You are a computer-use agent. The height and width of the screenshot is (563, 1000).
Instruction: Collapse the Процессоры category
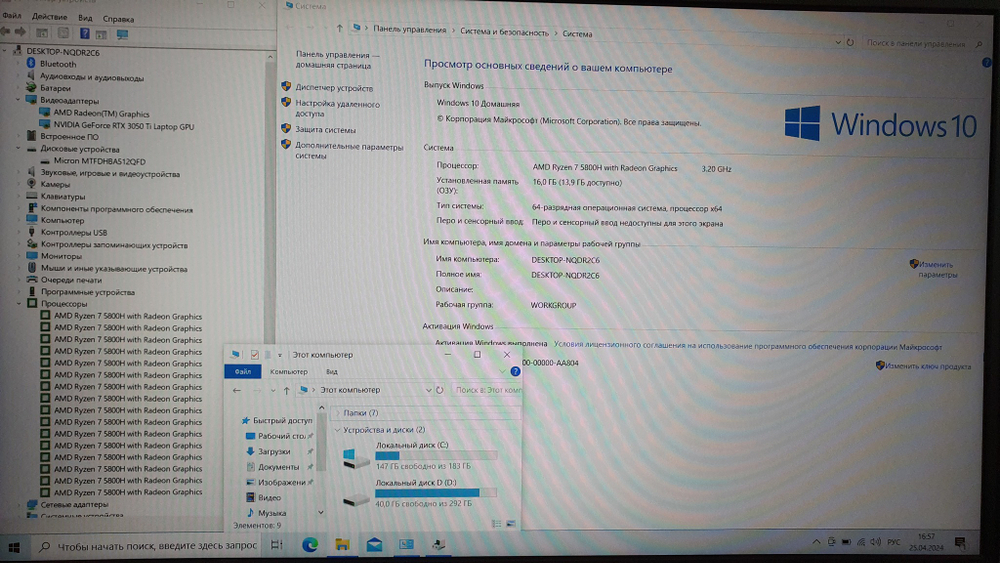pyautogui.click(x=18, y=303)
